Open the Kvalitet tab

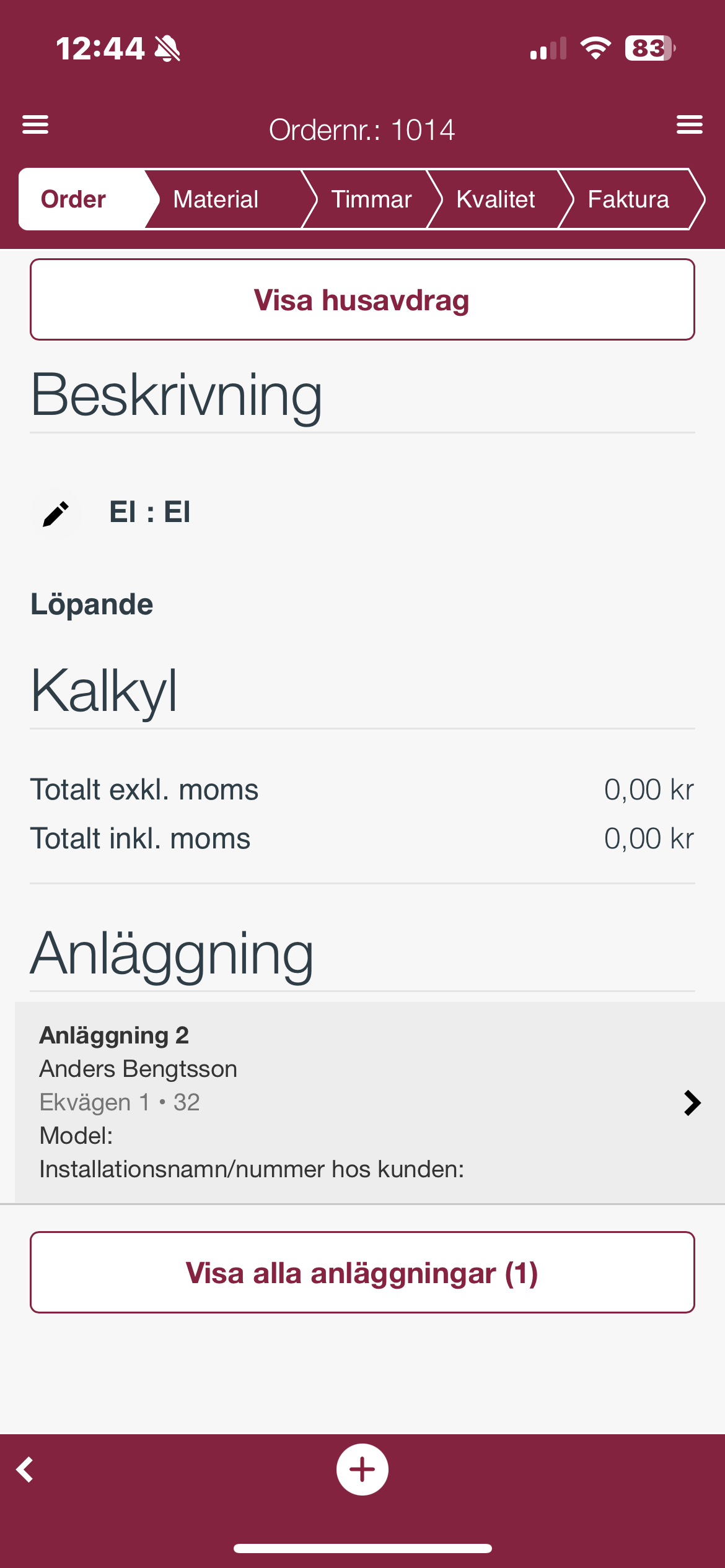495,199
